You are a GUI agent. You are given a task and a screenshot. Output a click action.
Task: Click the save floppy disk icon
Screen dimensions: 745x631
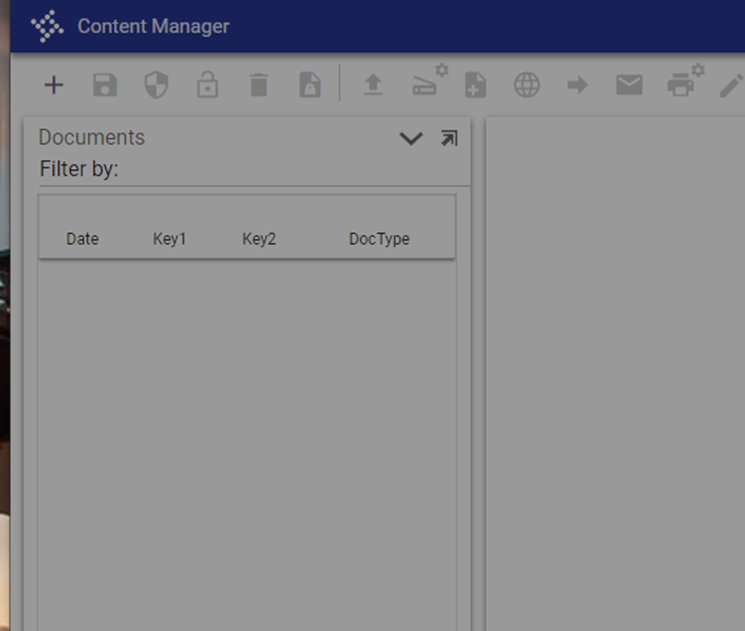[x=105, y=86]
